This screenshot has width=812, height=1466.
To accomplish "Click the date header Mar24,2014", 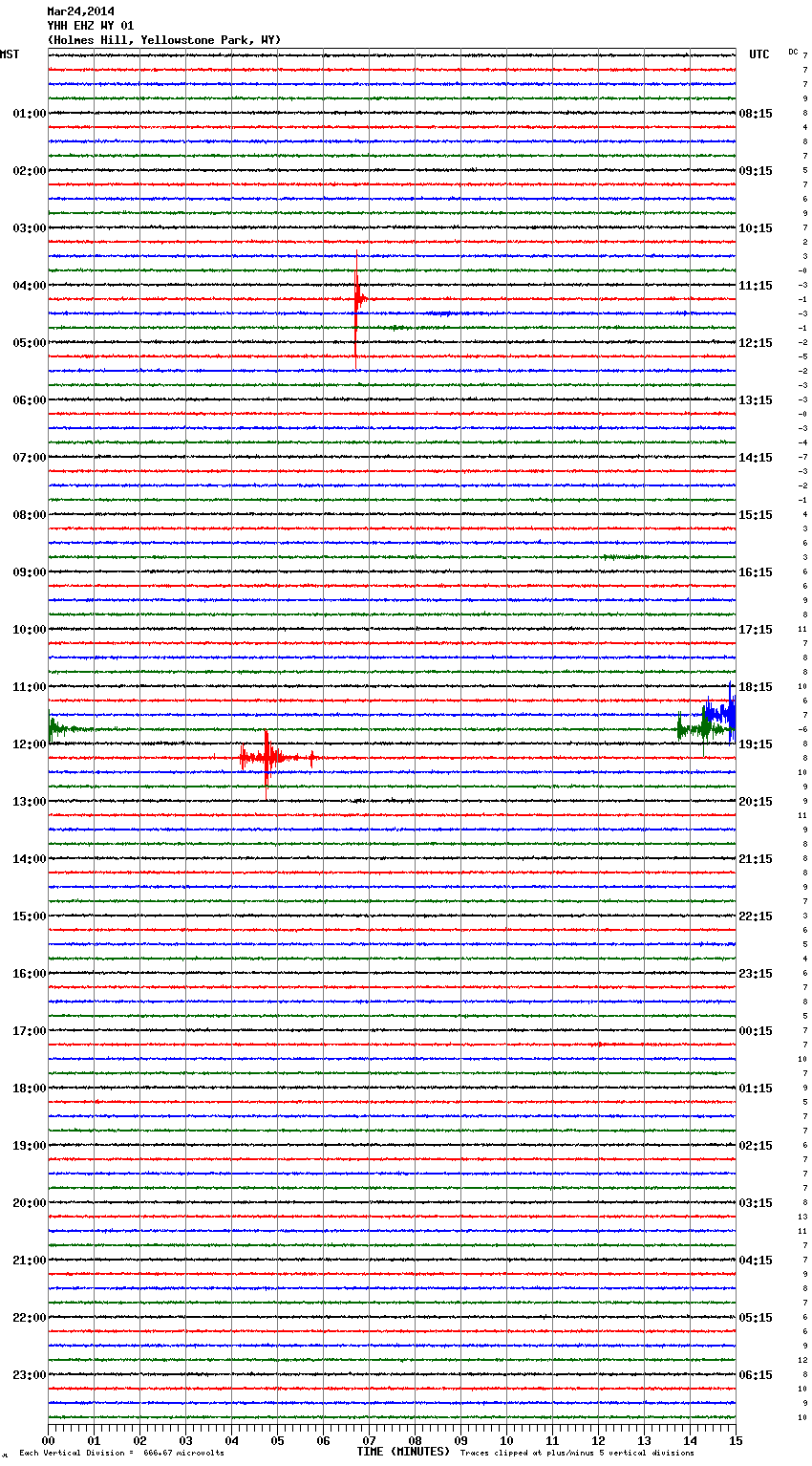I will pyautogui.click(x=80, y=11).
